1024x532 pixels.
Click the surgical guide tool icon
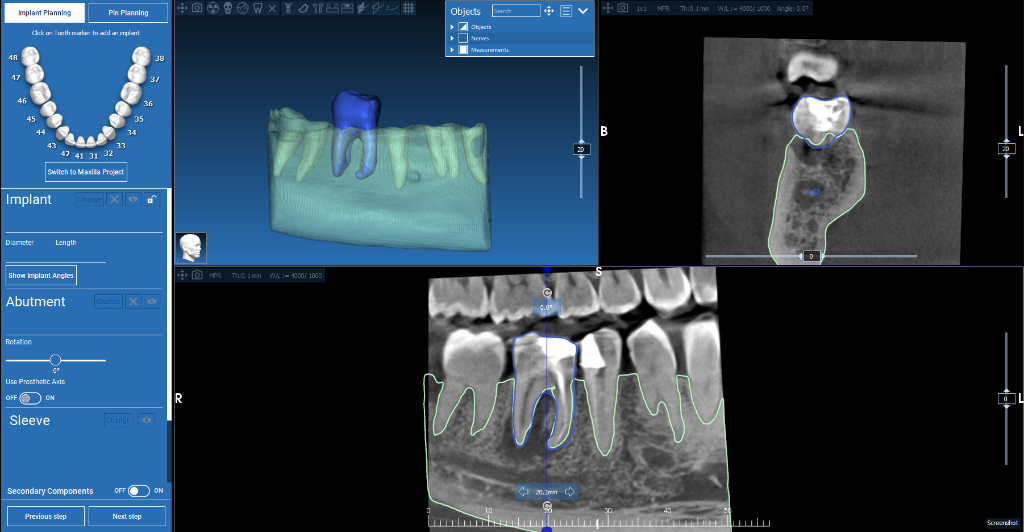[332, 8]
